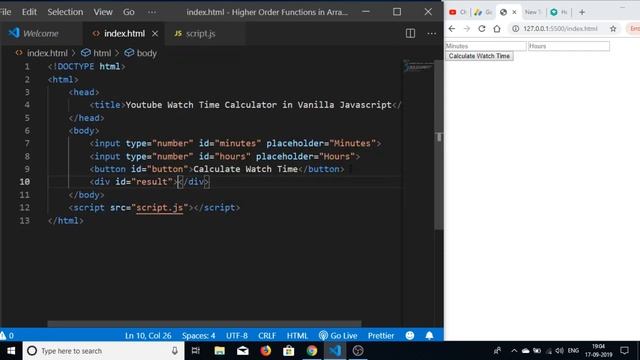
Task: Open a new Chrome tab with plus
Action: (582, 12)
